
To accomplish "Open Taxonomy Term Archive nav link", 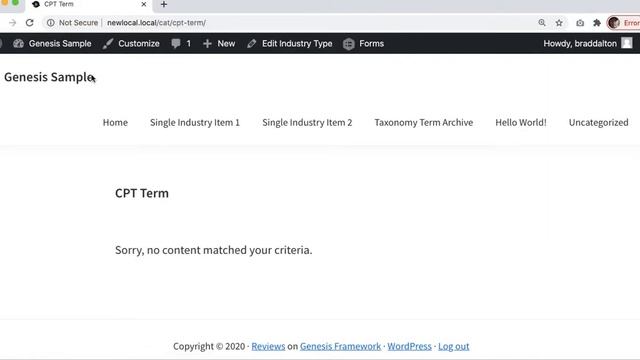I will [x=424, y=122].
